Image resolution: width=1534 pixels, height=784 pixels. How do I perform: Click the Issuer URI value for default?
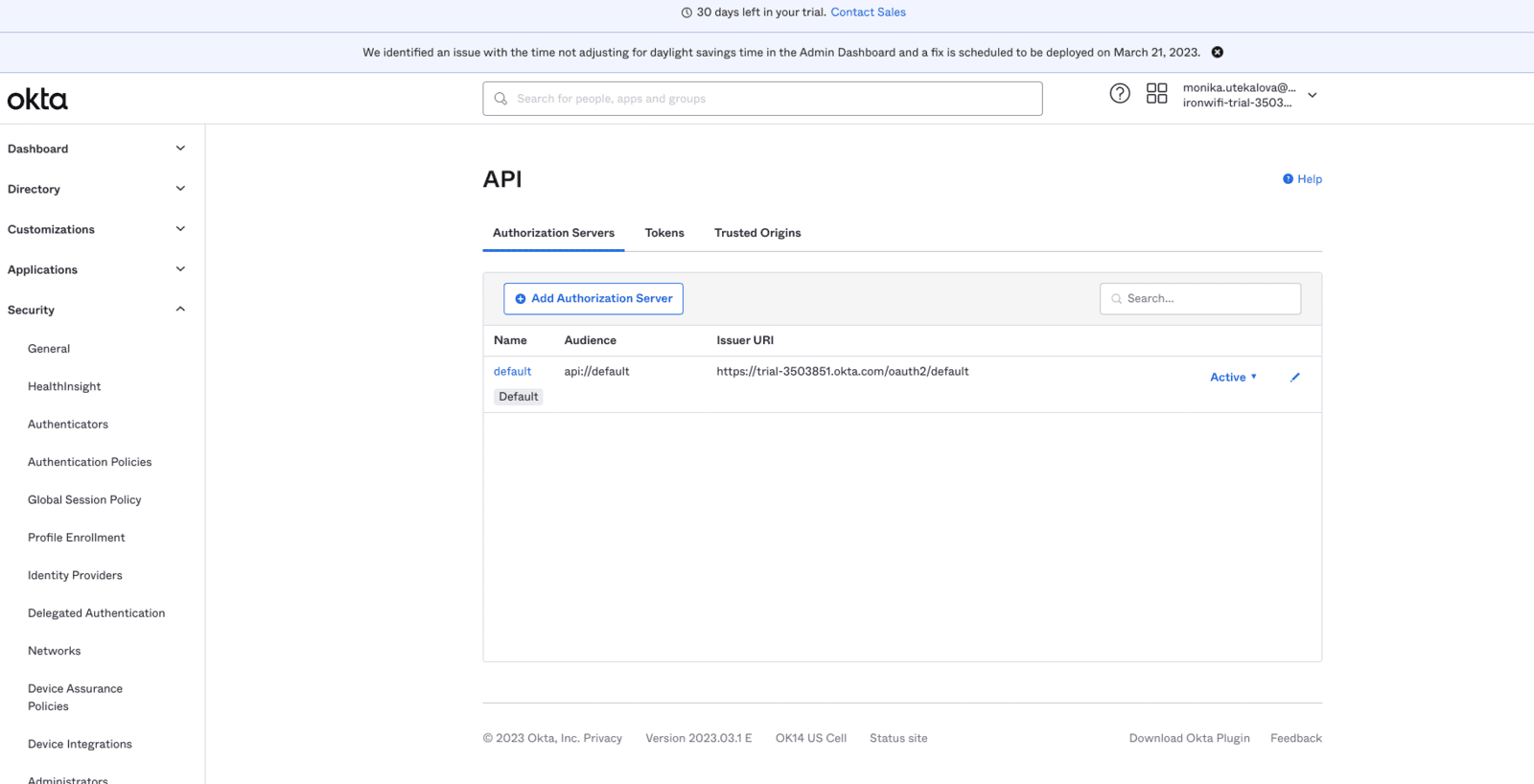[x=843, y=371]
